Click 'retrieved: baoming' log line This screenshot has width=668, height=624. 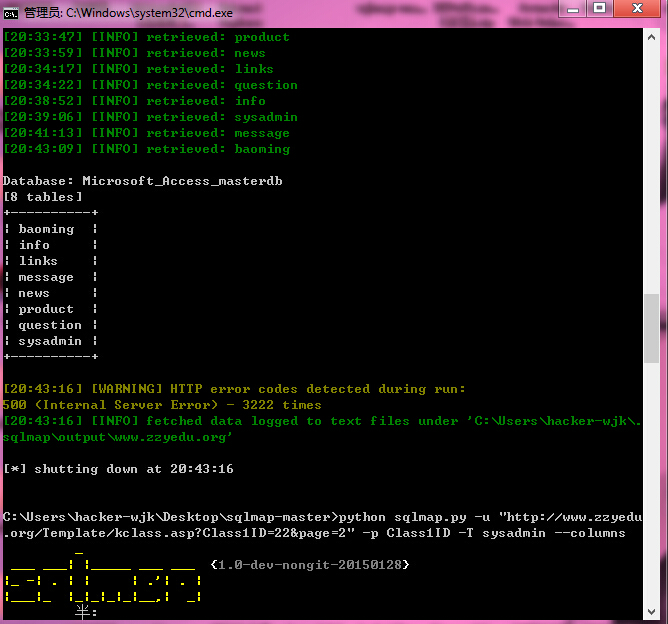click(147, 149)
